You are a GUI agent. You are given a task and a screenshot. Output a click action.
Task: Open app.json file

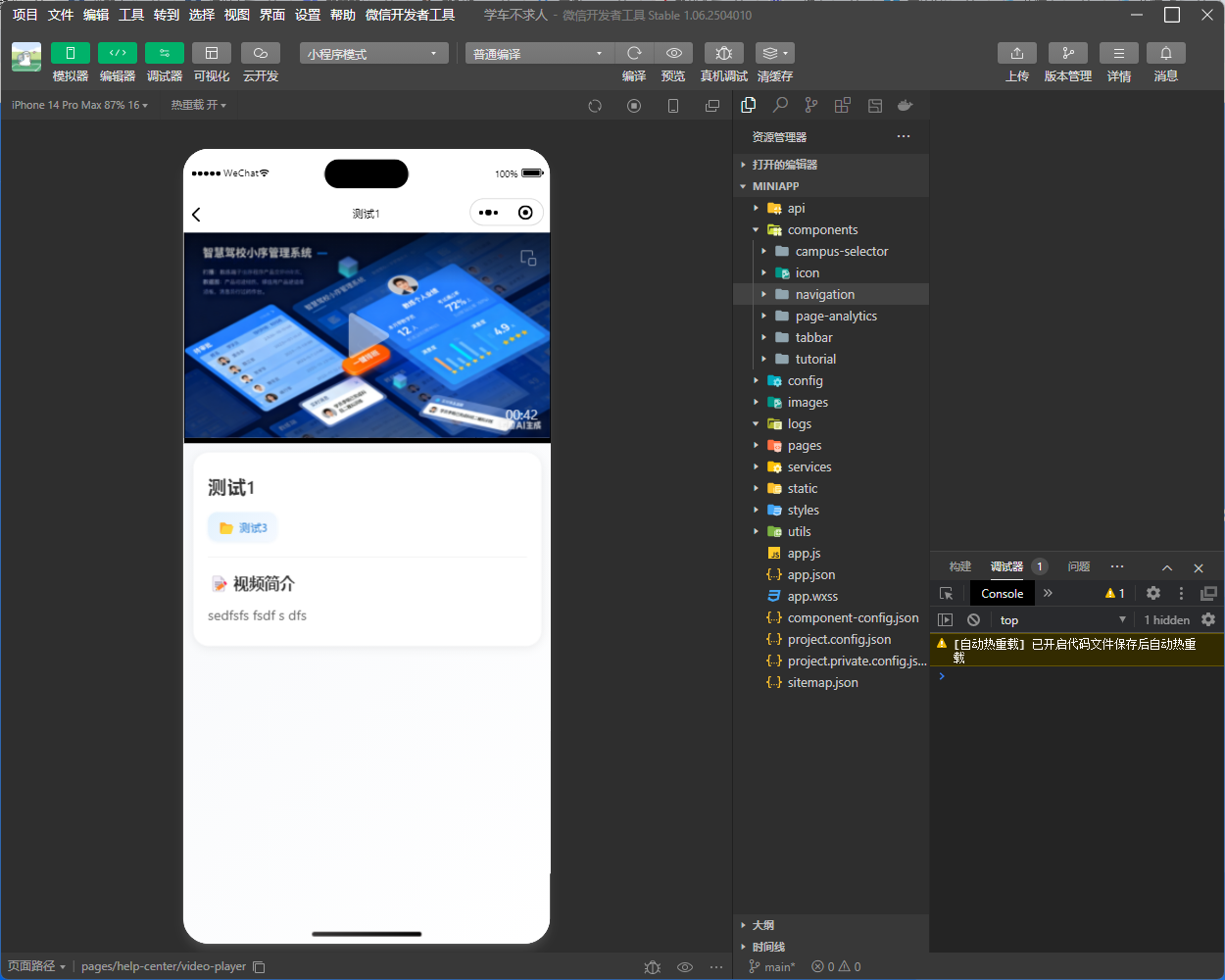click(x=811, y=575)
